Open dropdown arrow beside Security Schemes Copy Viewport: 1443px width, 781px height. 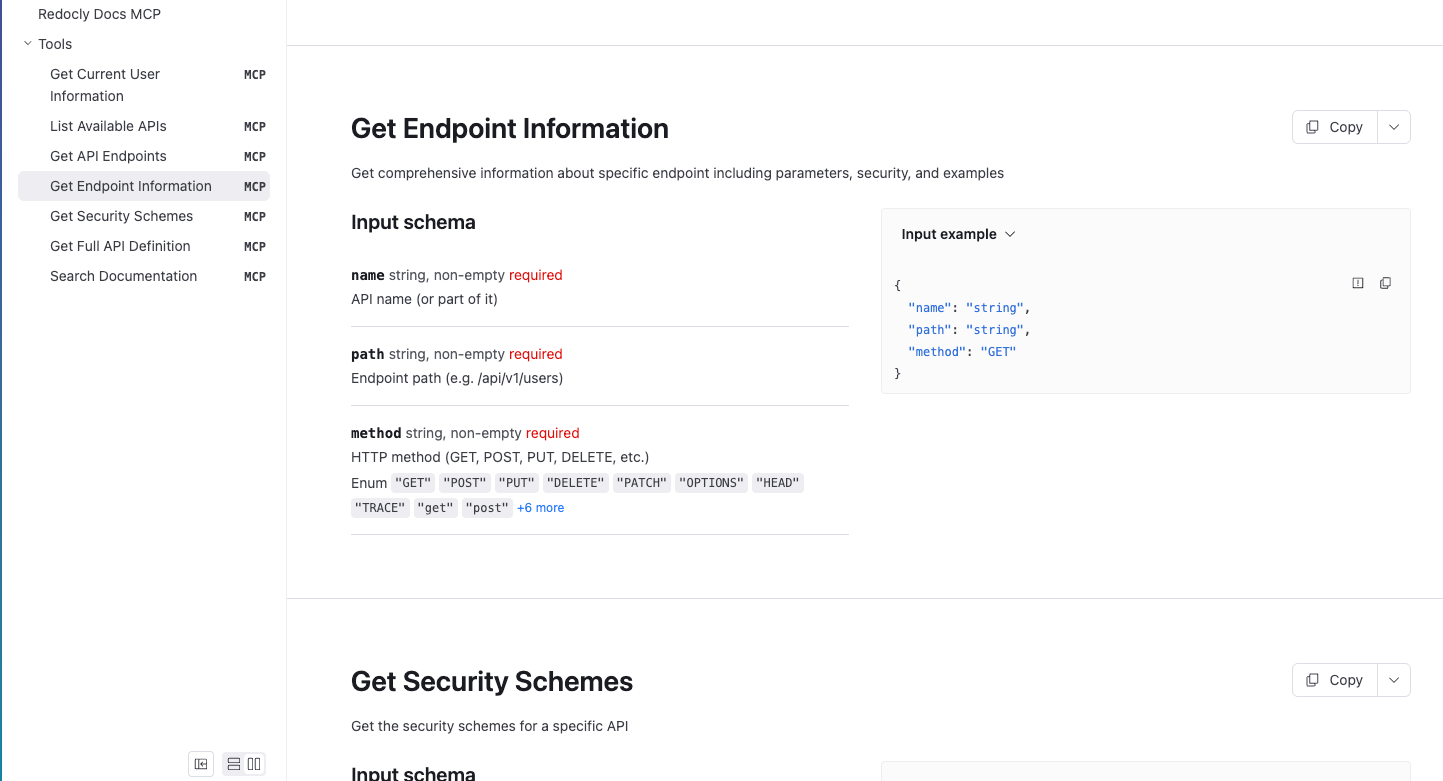(1394, 680)
